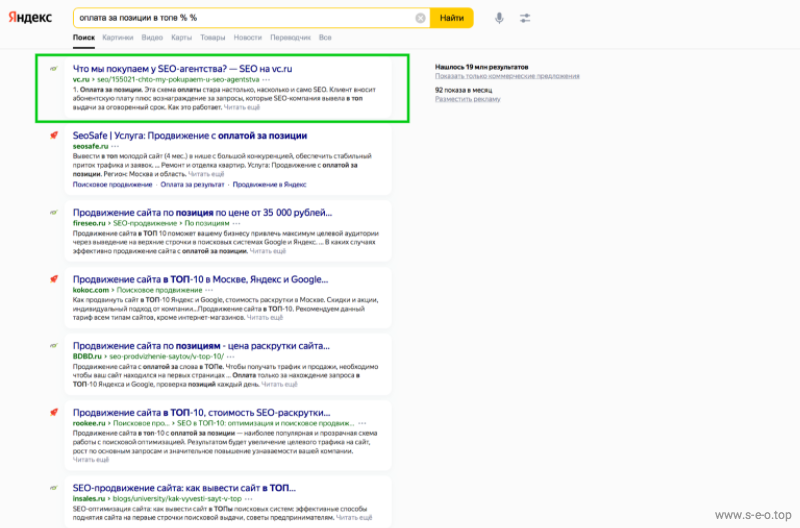800x528 pixels.
Task: Click the seosafe.ru green domain link
Action: [x=90, y=146]
